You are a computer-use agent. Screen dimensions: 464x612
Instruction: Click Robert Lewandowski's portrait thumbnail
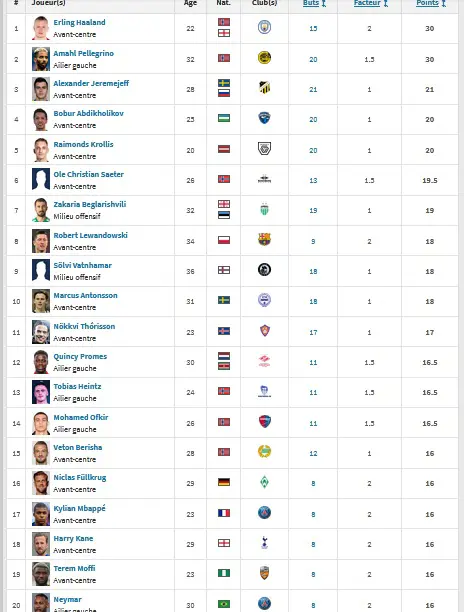tap(41, 241)
